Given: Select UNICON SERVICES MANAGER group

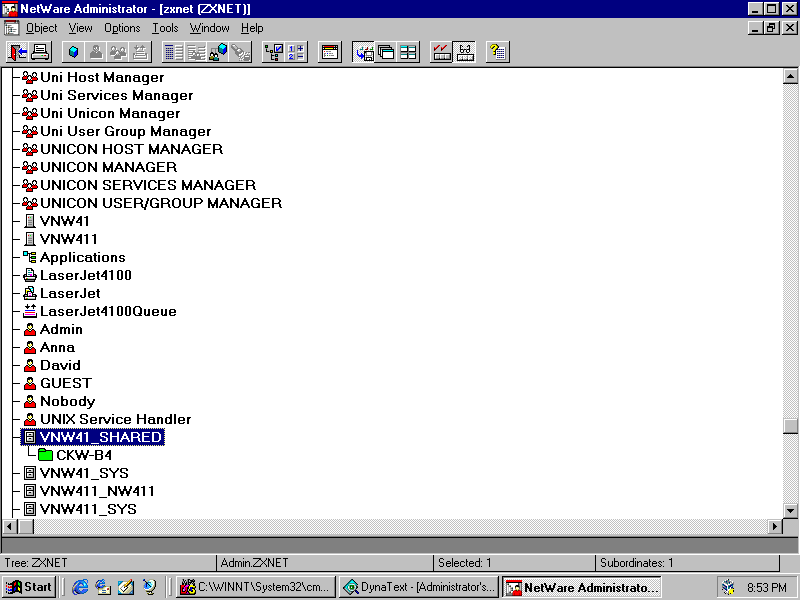Looking at the screenshot, I should click(x=148, y=185).
